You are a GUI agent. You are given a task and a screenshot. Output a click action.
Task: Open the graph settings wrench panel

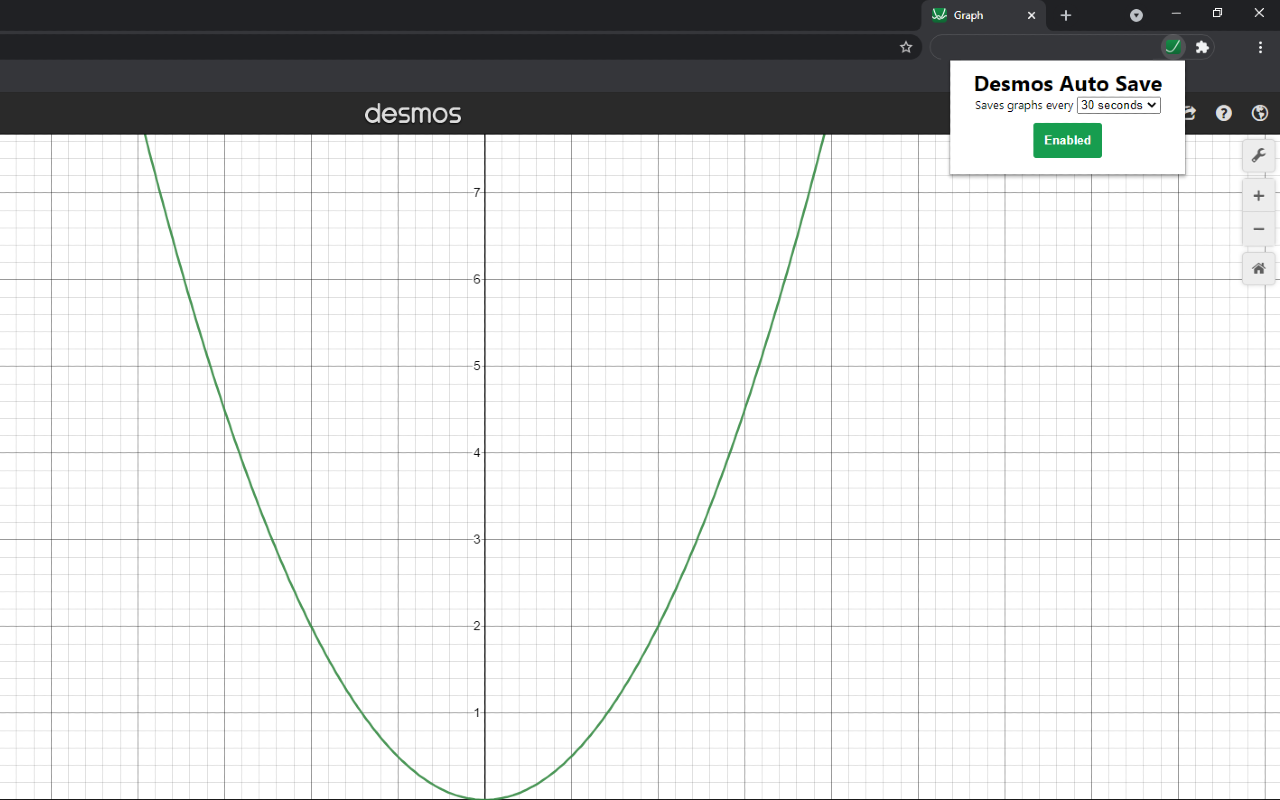1258,155
